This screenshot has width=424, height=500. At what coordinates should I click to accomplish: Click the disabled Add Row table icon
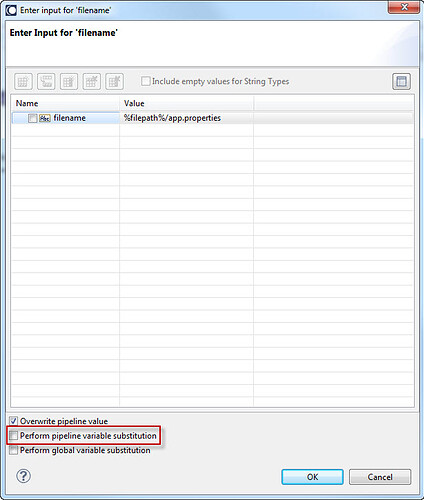(x=23, y=81)
